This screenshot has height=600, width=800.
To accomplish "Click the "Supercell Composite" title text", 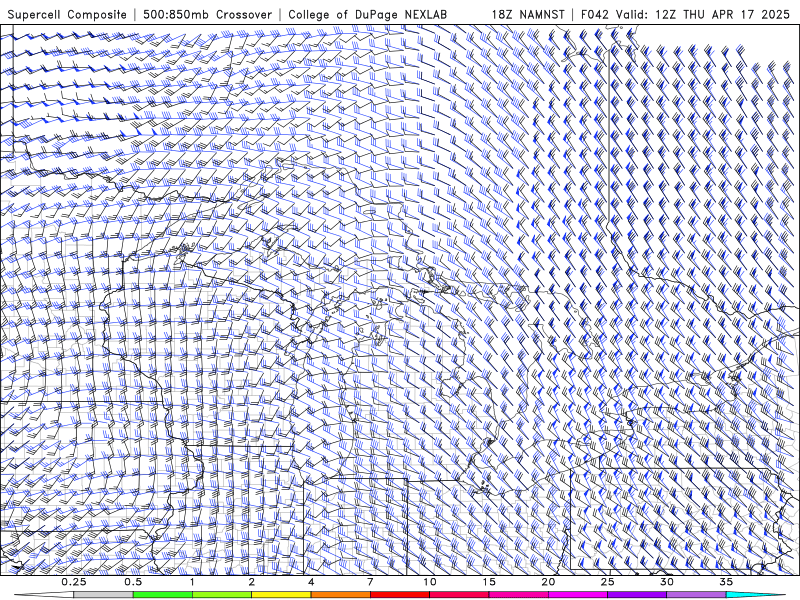I will point(67,14).
